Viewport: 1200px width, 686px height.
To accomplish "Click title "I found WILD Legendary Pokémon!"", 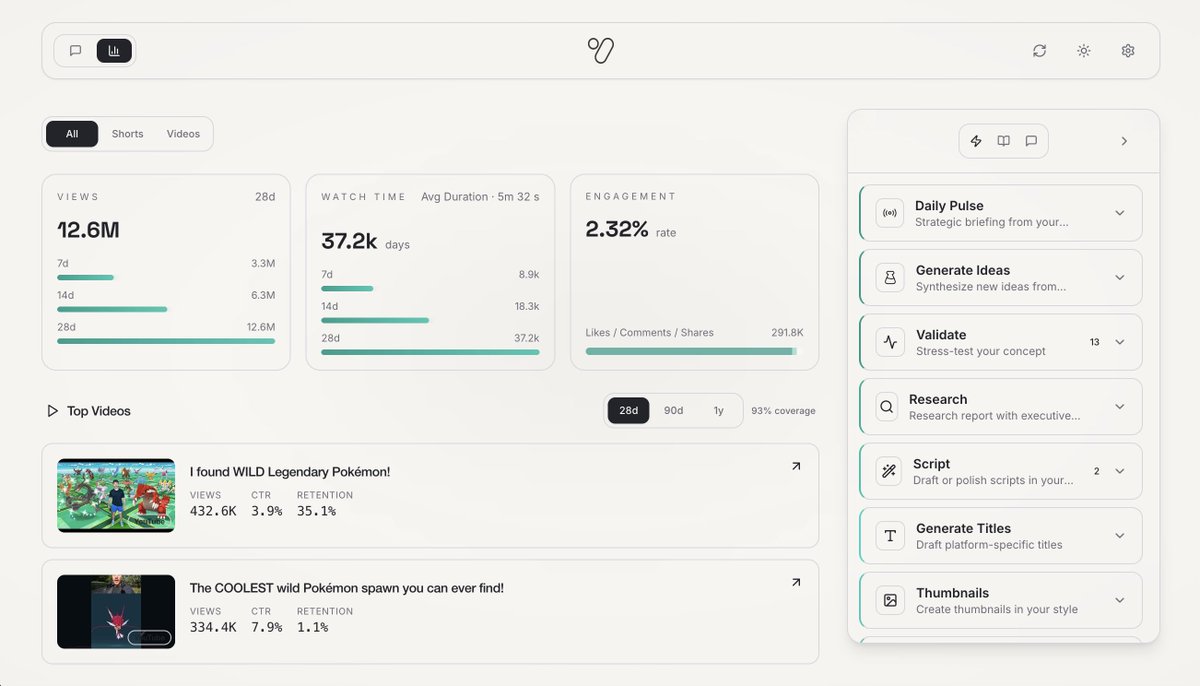I will coord(290,472).
